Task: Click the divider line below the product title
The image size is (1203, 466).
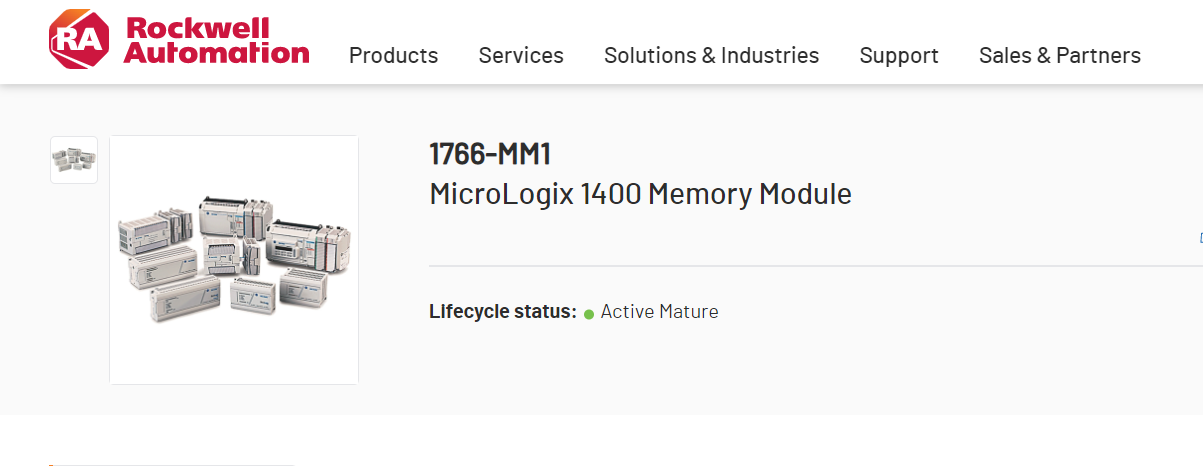Action: coord(800,267)
